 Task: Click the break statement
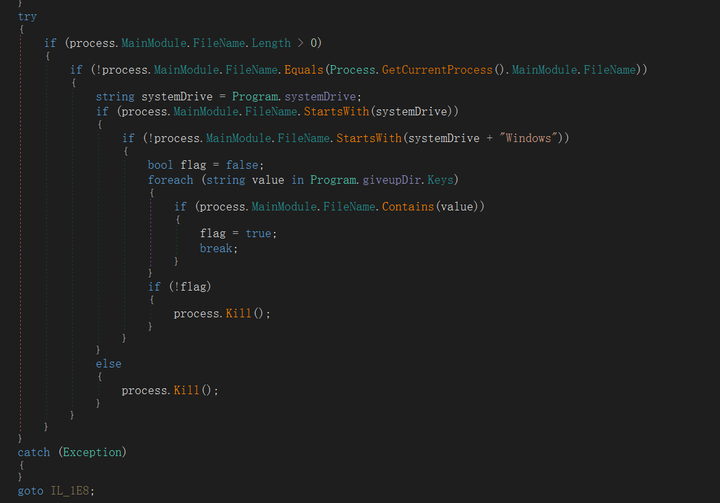[x=217, y=247]
